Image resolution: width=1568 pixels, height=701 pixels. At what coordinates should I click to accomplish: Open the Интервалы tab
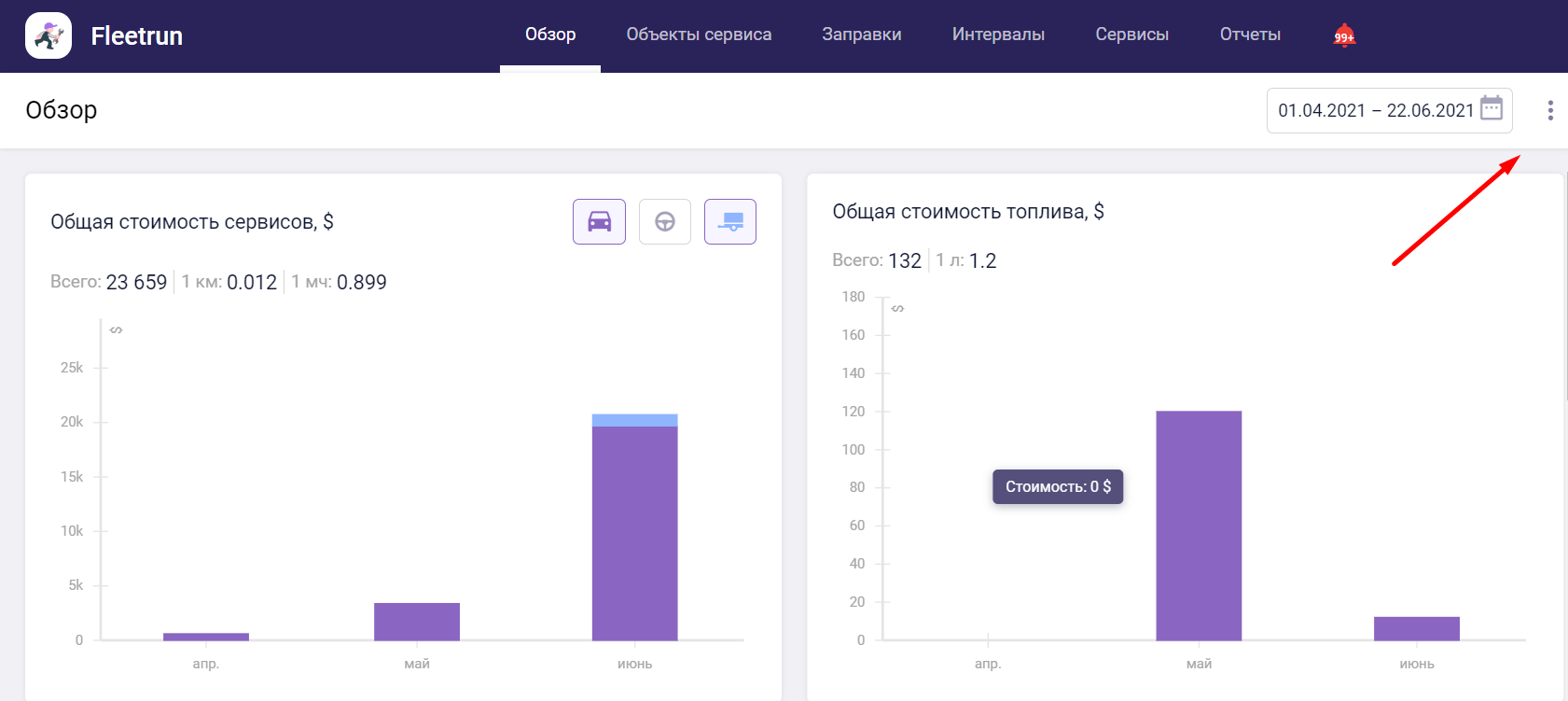pos(998,35)
